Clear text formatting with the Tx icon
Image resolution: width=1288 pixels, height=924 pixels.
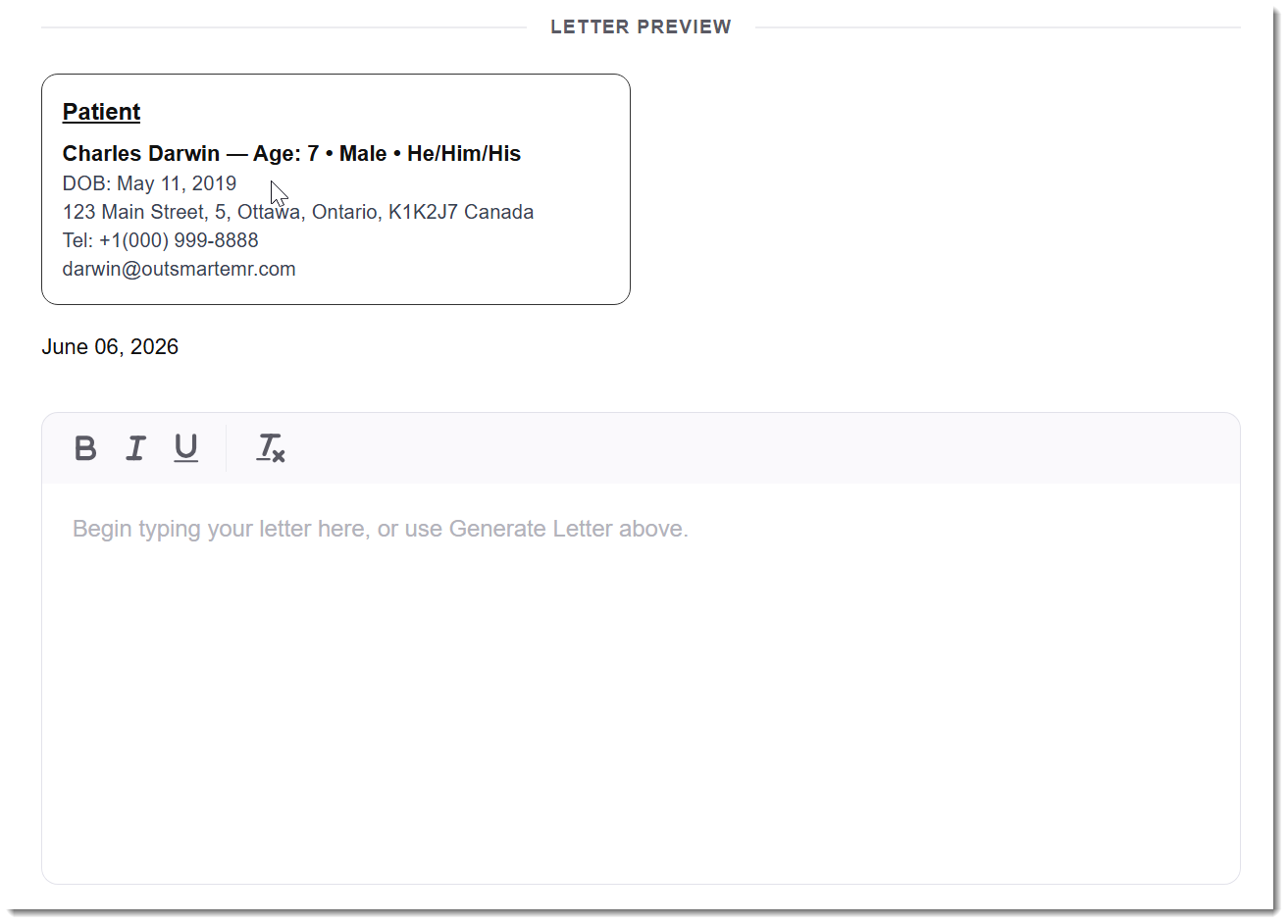(x=271, y=448)
